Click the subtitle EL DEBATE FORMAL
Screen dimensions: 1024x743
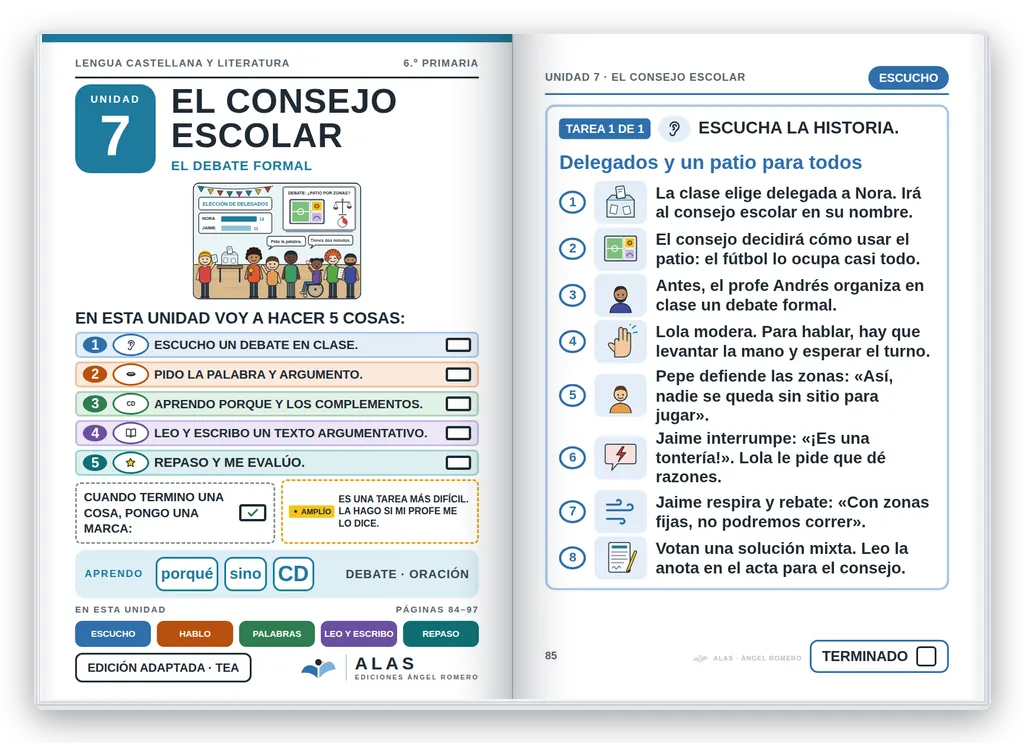point(242,166)
